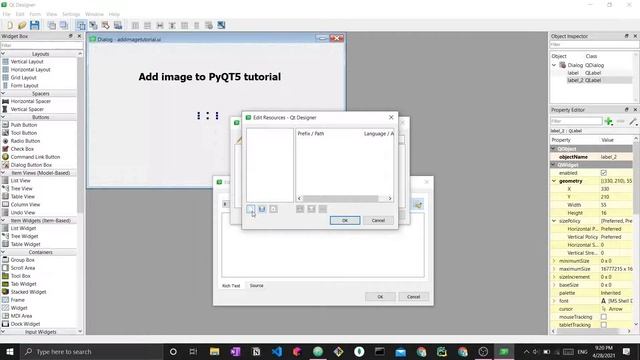Select the Edit Widgets mode icon
The image size is (640, 360).
click(81, 25)
